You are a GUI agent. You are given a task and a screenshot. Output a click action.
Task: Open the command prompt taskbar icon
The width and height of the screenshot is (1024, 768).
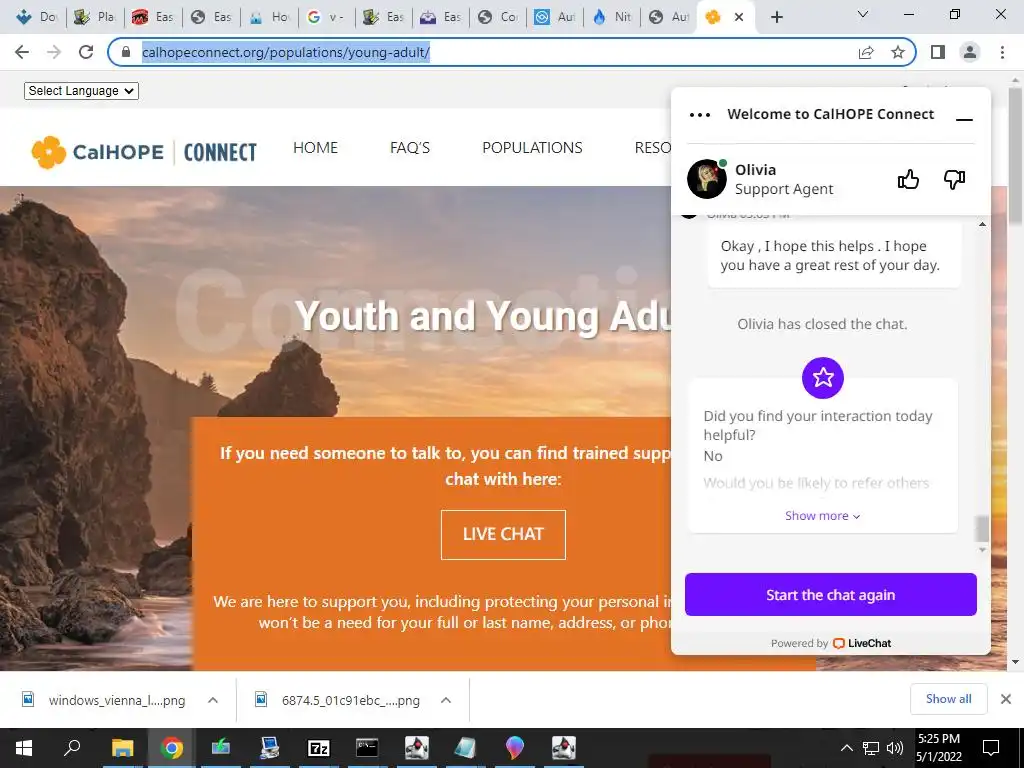(367, 748)
